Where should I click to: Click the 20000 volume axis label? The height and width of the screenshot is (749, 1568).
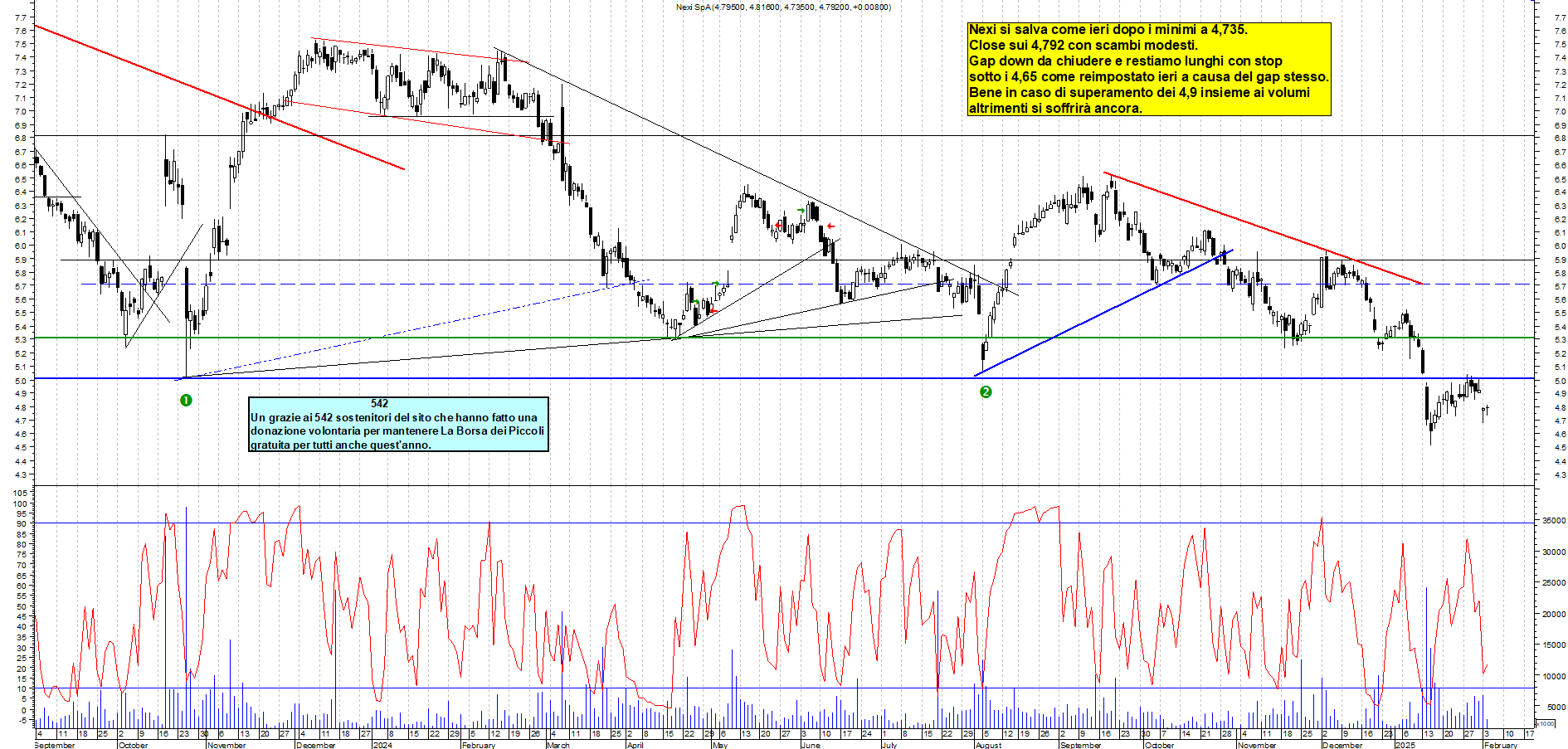(x=1554, y=615)
